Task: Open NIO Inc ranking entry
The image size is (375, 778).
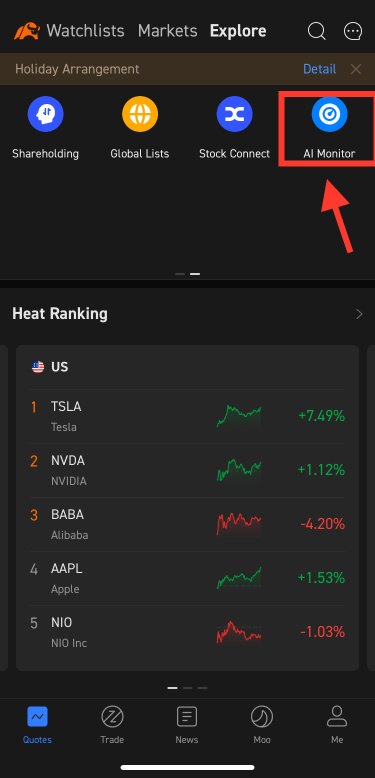Action: click(188, 633)
